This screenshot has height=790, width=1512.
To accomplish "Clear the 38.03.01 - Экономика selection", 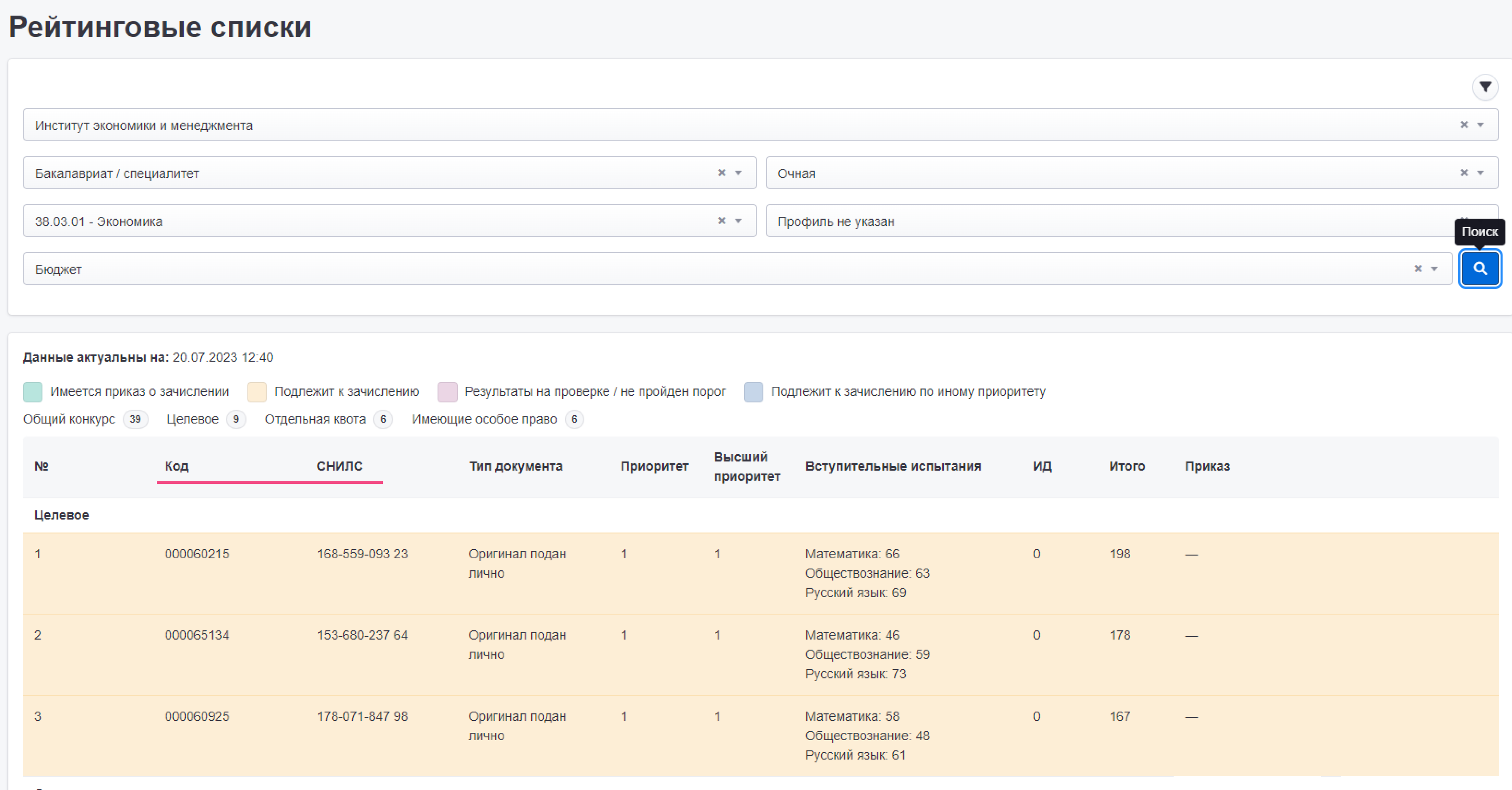I will [721, 221].
